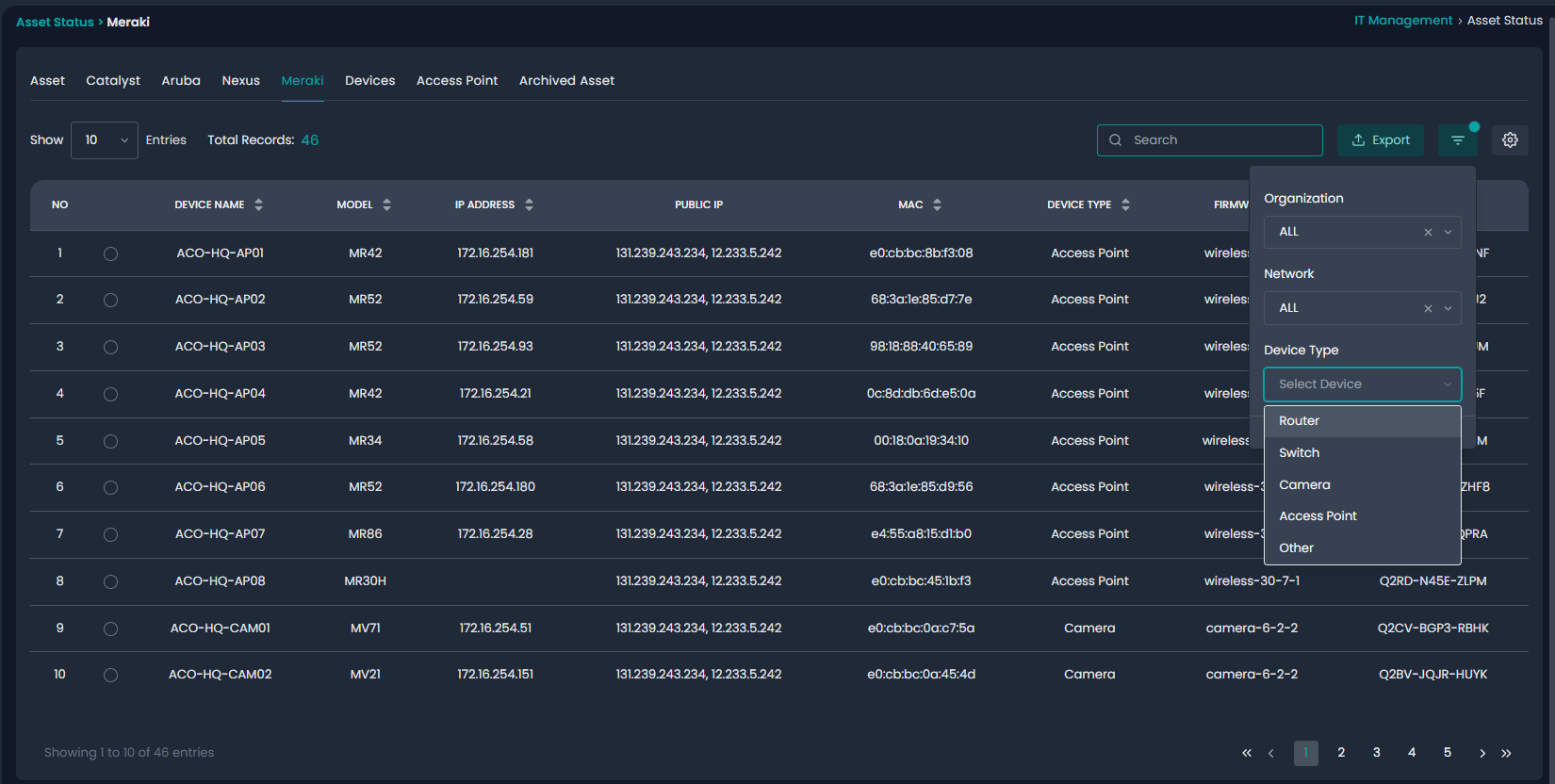Screen dimensions: 1555x784
Task: Open the Archived Asset tab
Action: [x=566, y=81]
